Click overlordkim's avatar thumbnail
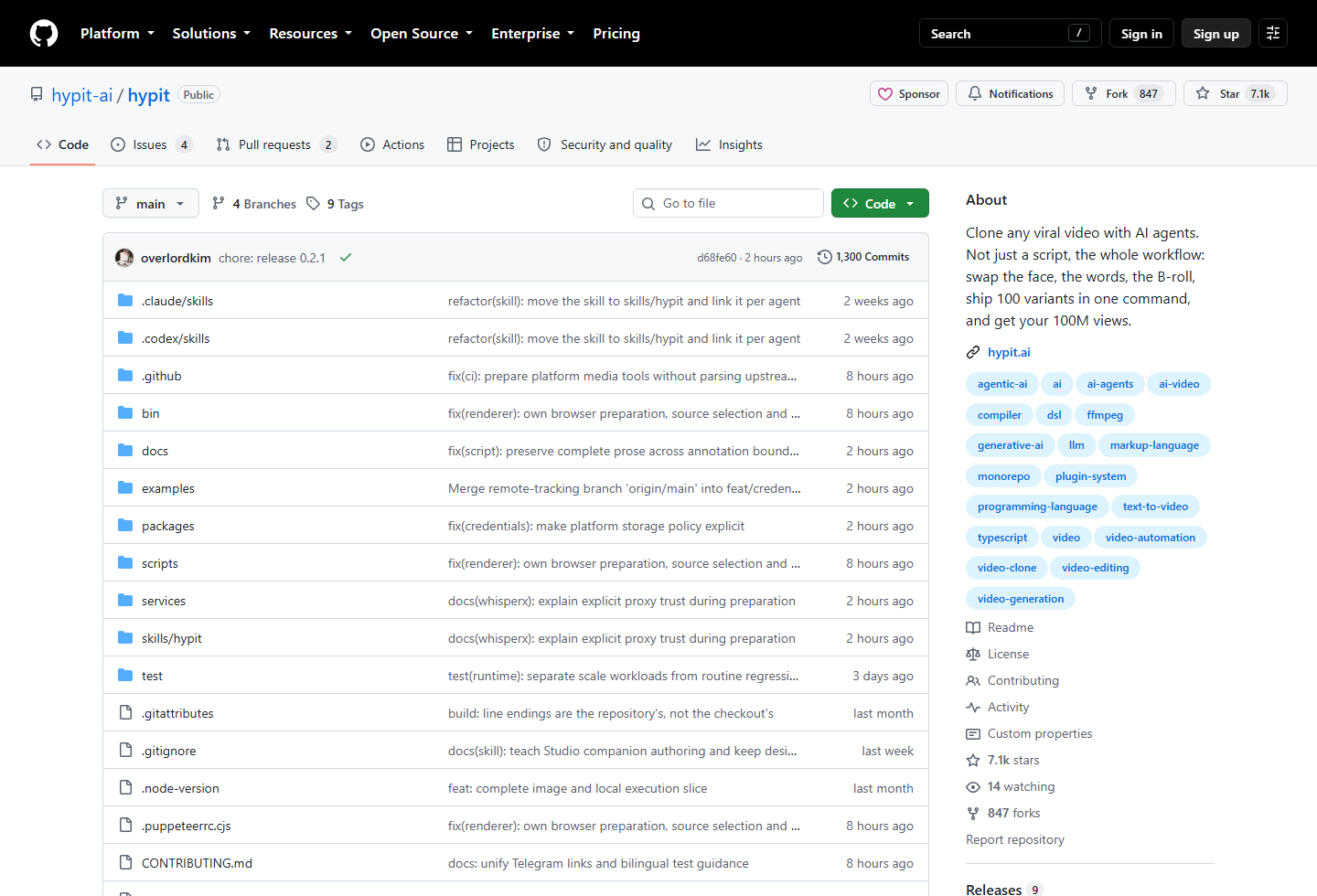This screenshot has height=896, width=1317. tap(124, 258)
